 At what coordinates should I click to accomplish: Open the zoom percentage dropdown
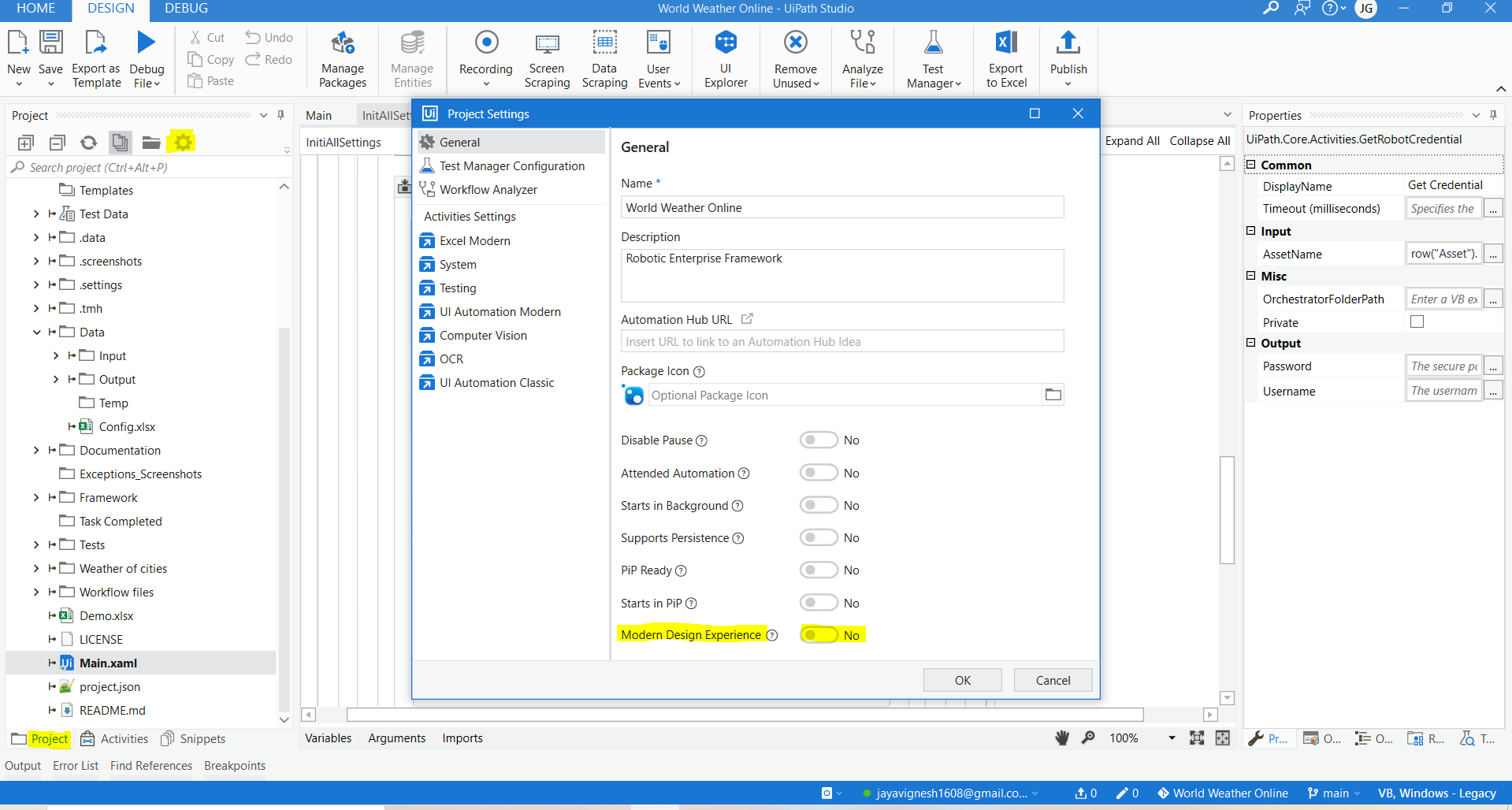click(x=1172, y=738)
